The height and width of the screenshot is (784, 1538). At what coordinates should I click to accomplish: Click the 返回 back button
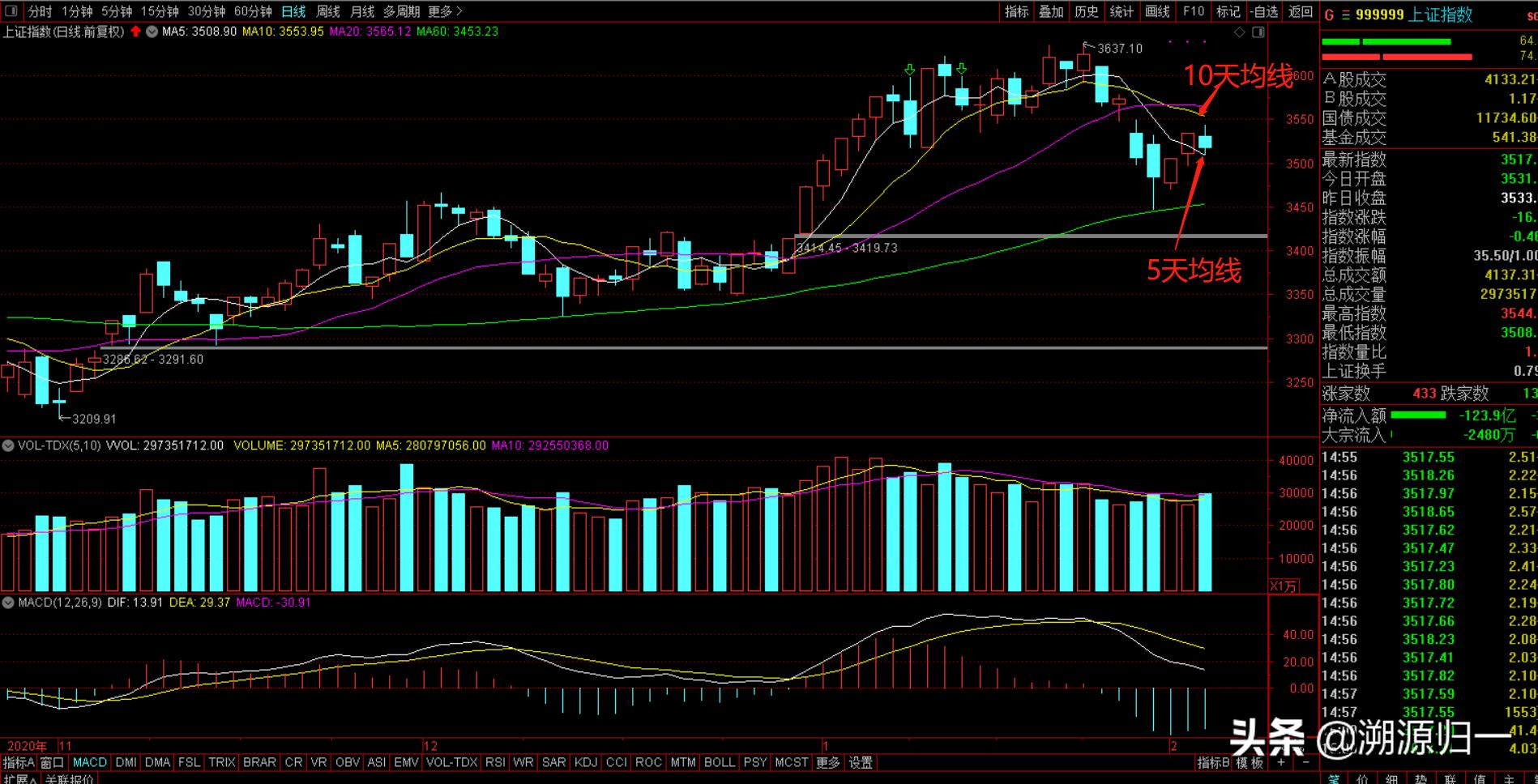point(1301,11)
